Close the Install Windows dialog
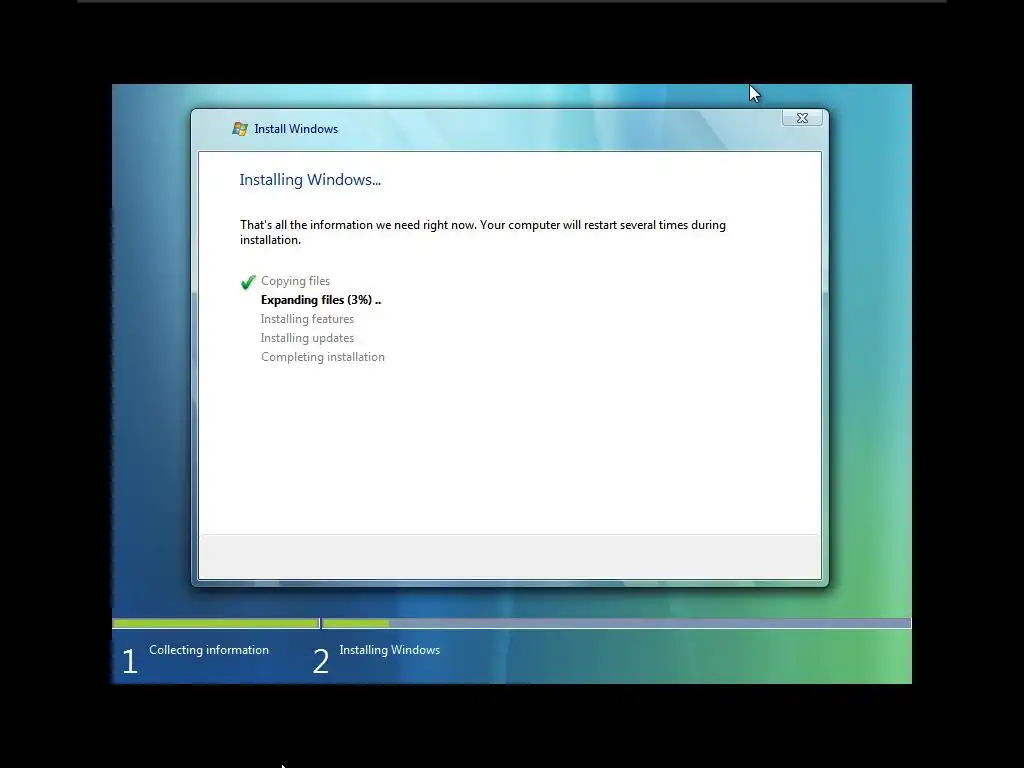Viewport: 1024px width, 768px height. point(802,118)
